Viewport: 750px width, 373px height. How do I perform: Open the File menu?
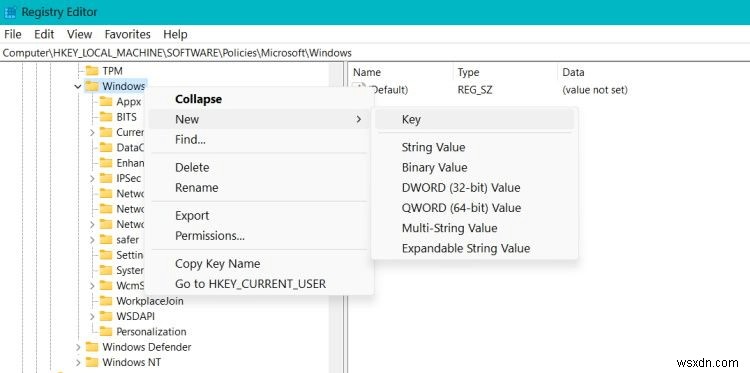12,34
